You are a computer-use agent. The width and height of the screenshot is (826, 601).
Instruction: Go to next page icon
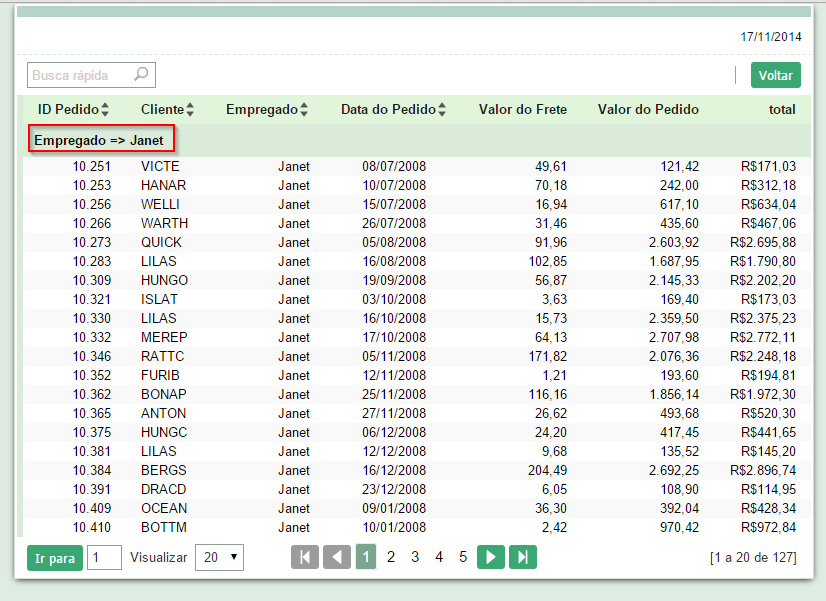(x=490, y=557)
